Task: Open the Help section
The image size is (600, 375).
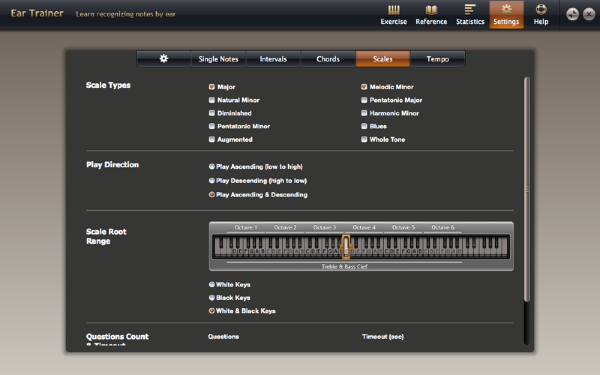Action: point(541,15)
